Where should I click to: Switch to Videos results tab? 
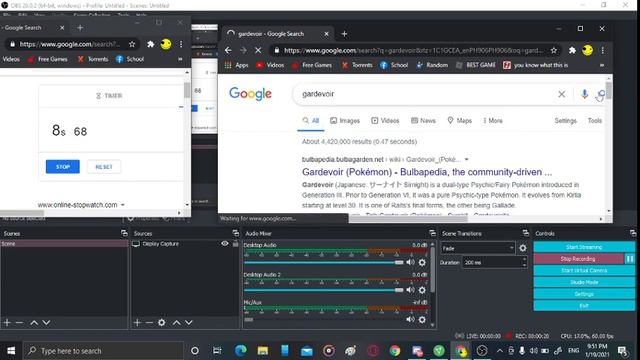tap(385, 120)
